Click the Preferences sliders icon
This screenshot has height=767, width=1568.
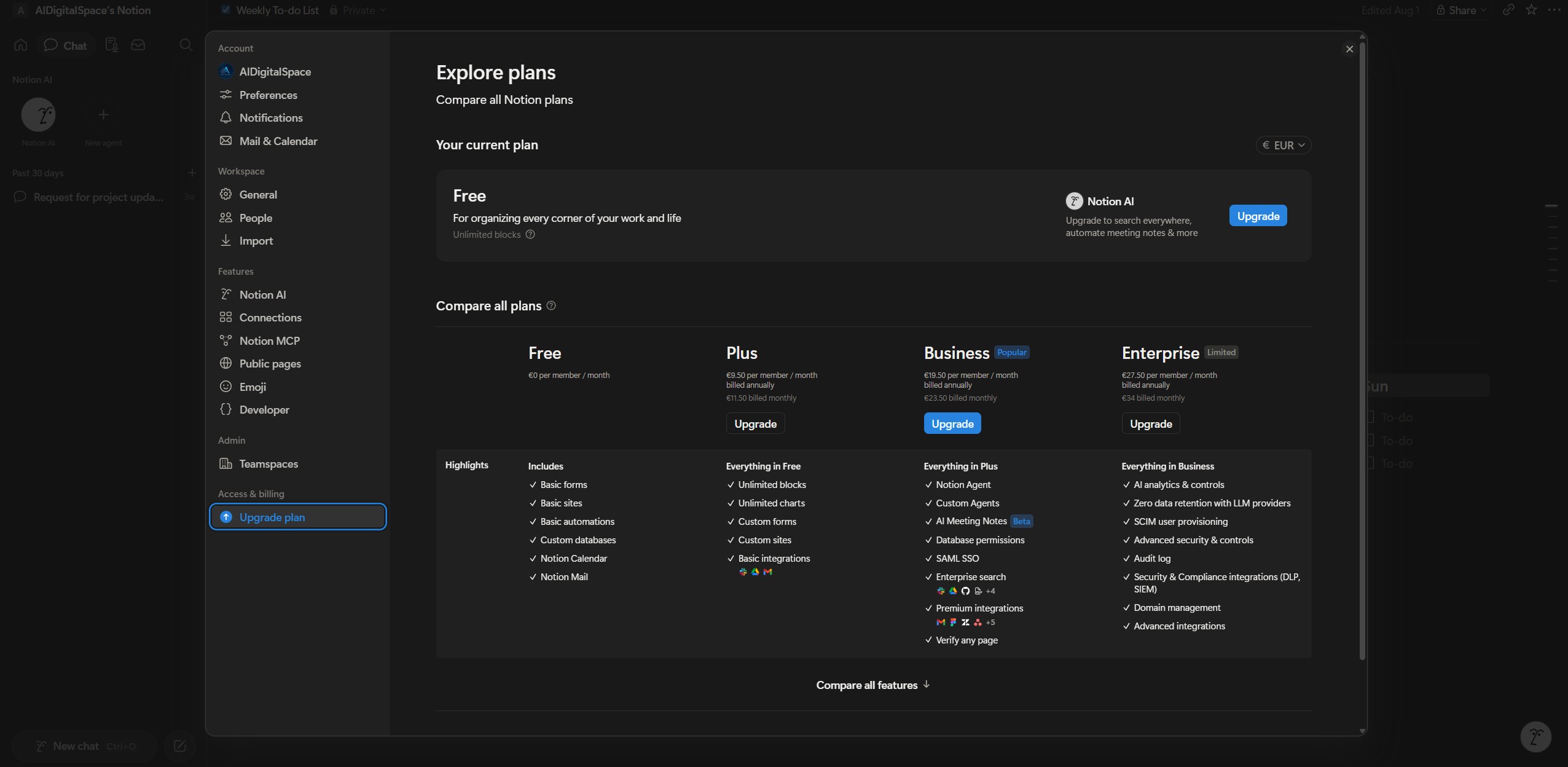tap(225, 95)
